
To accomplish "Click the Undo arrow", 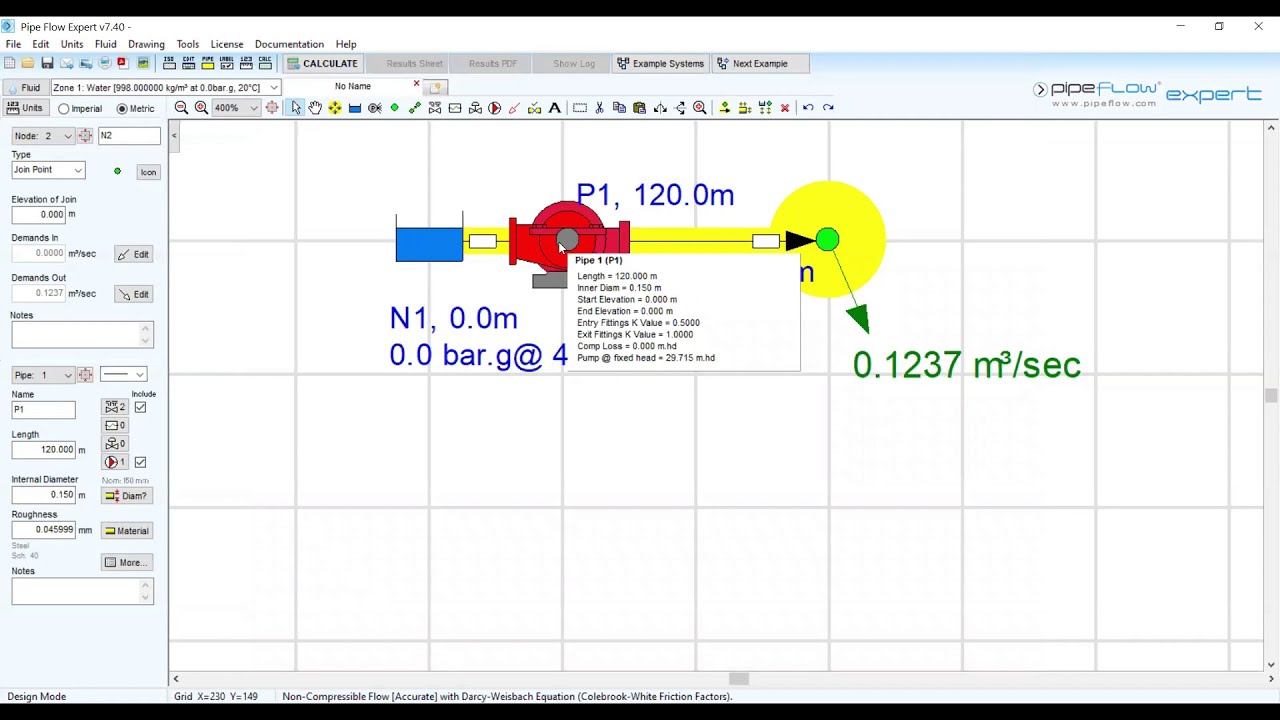I will (x=808, y=108).
